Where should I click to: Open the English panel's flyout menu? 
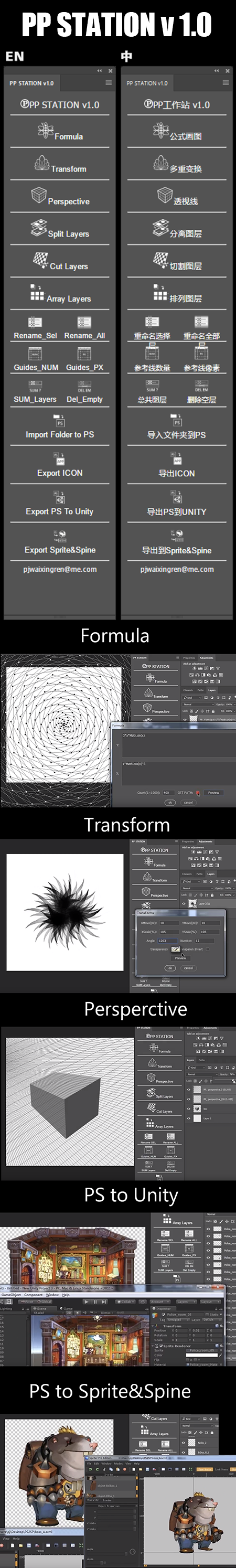pyautogui.click(x=108, y=83)
